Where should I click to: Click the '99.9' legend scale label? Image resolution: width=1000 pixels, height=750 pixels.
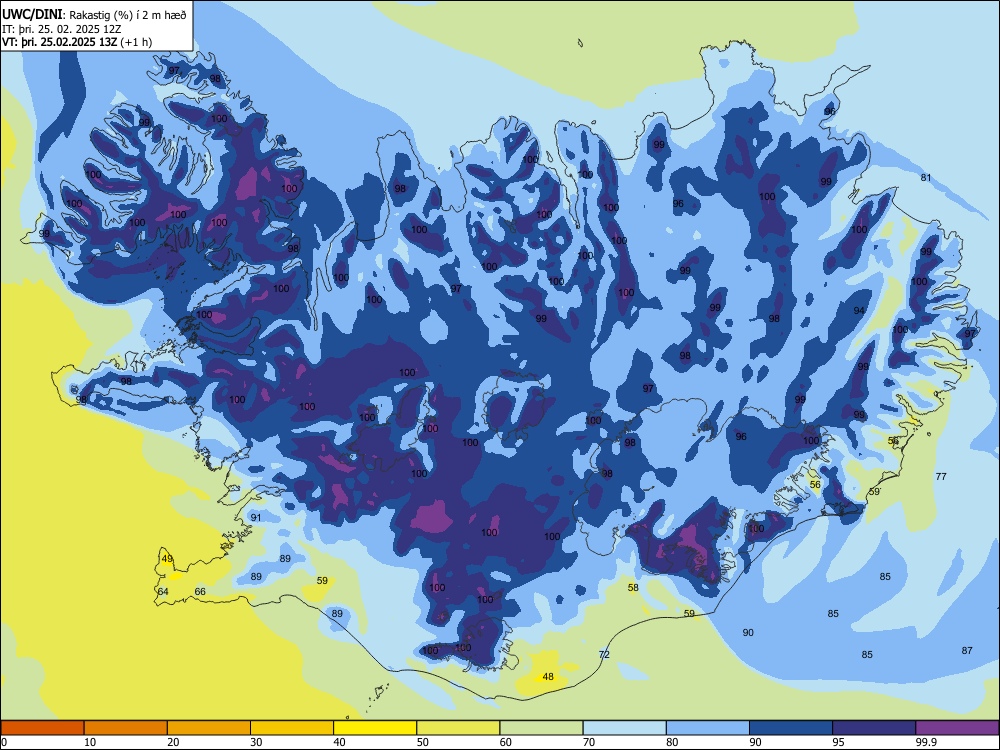pyautogui.click(x=926, y=742)
